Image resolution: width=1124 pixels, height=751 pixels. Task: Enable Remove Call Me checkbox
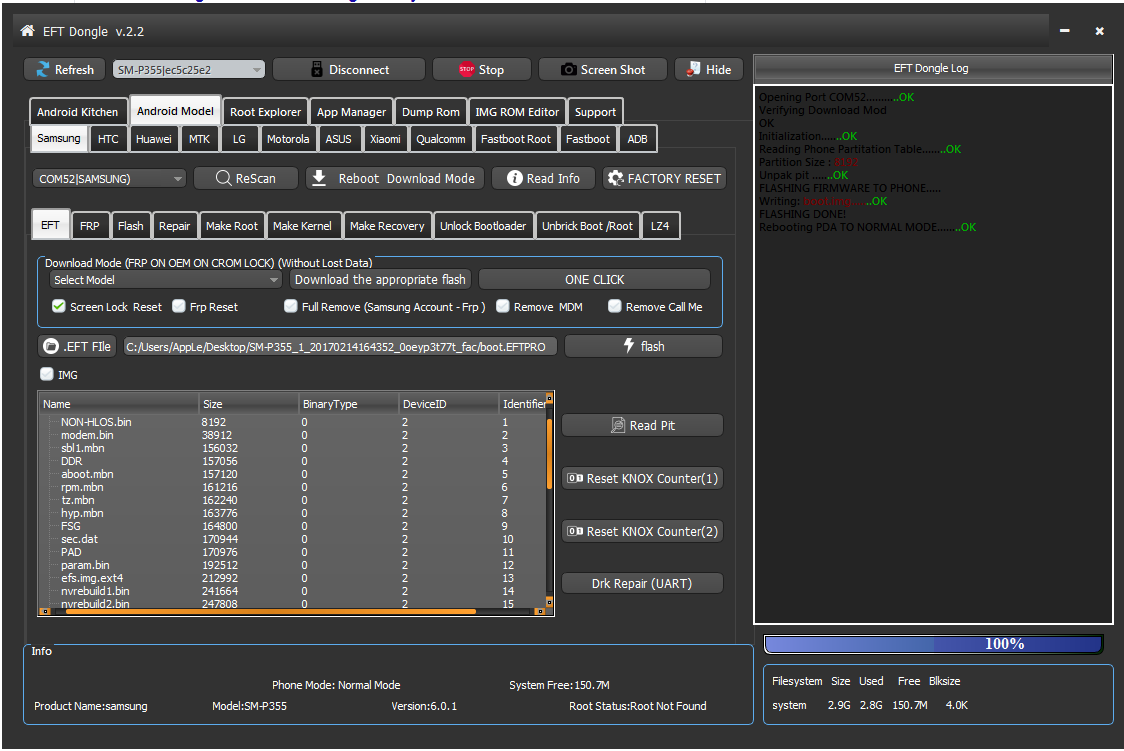click(614, 307)
